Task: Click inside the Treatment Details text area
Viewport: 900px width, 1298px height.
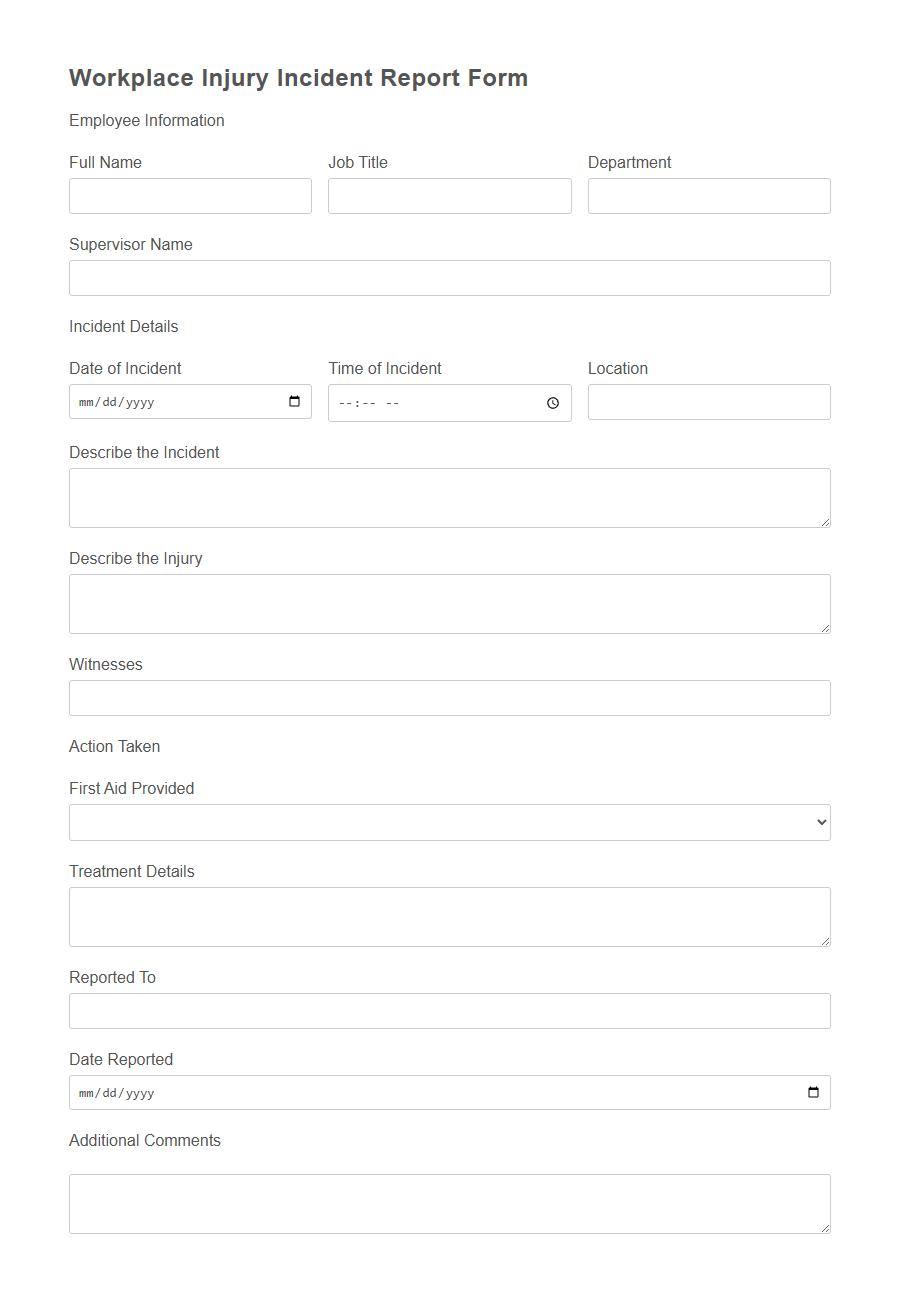Action: [449, 916]
